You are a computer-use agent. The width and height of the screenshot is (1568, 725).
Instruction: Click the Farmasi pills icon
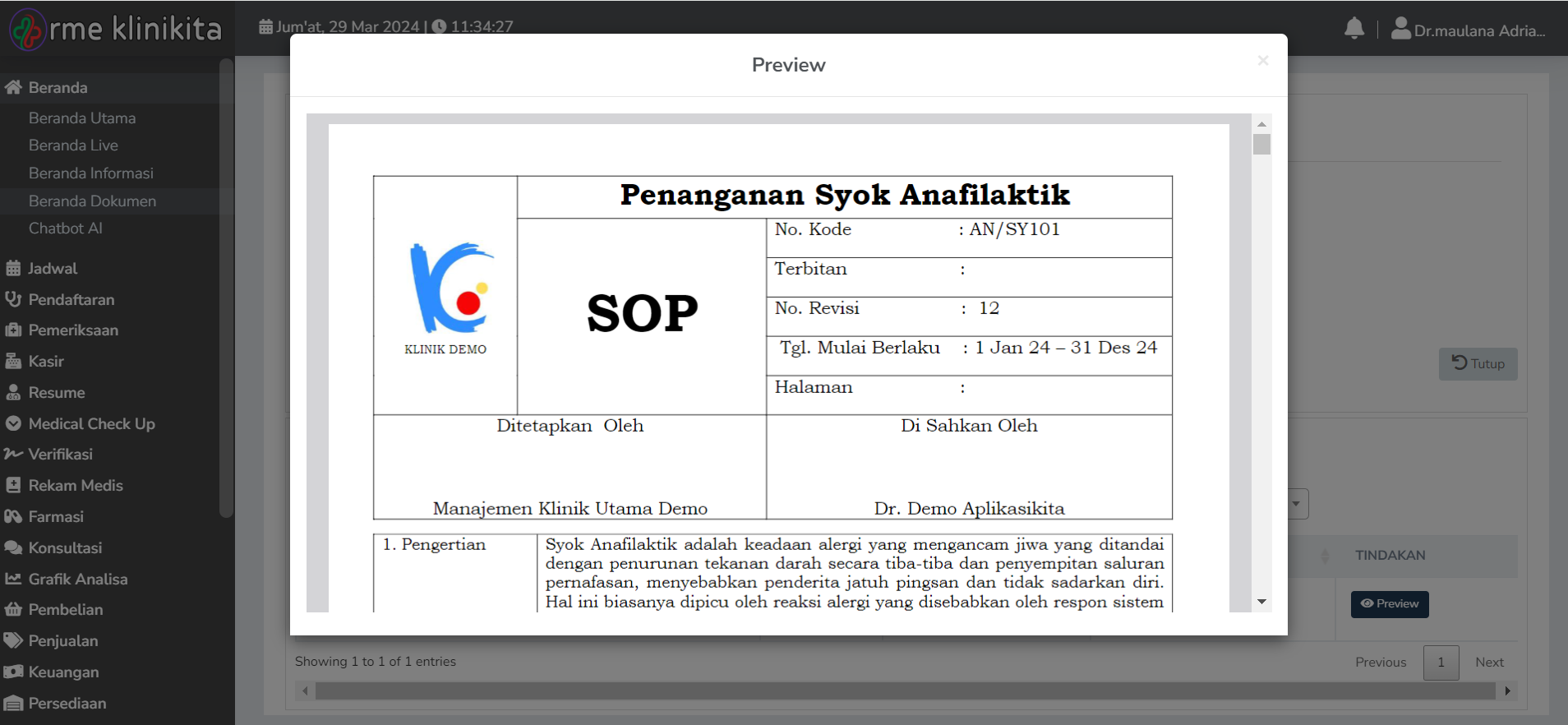[x=13, y=516]
